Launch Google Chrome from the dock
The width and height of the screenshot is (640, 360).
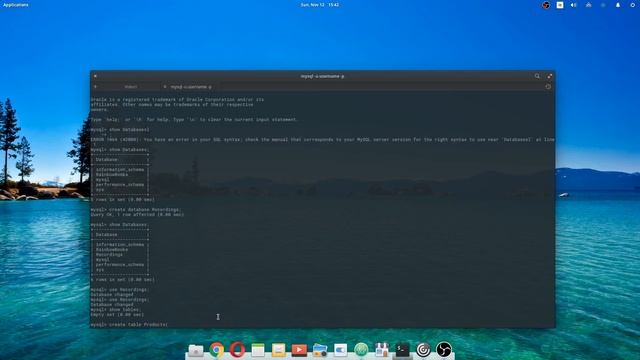217,350
